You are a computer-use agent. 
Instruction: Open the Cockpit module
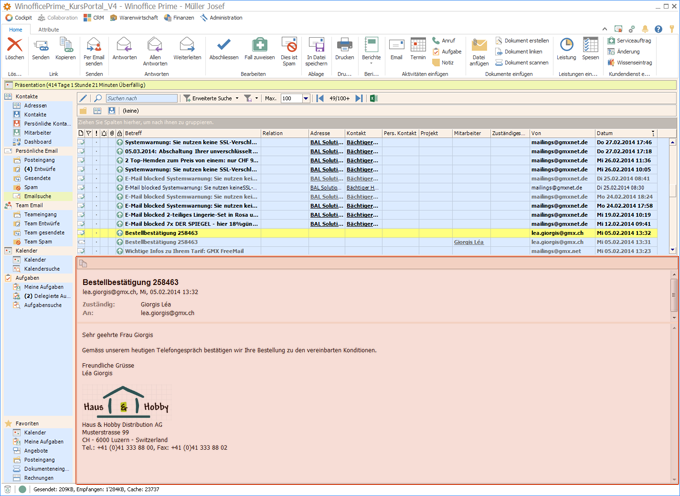pos(19,18)
